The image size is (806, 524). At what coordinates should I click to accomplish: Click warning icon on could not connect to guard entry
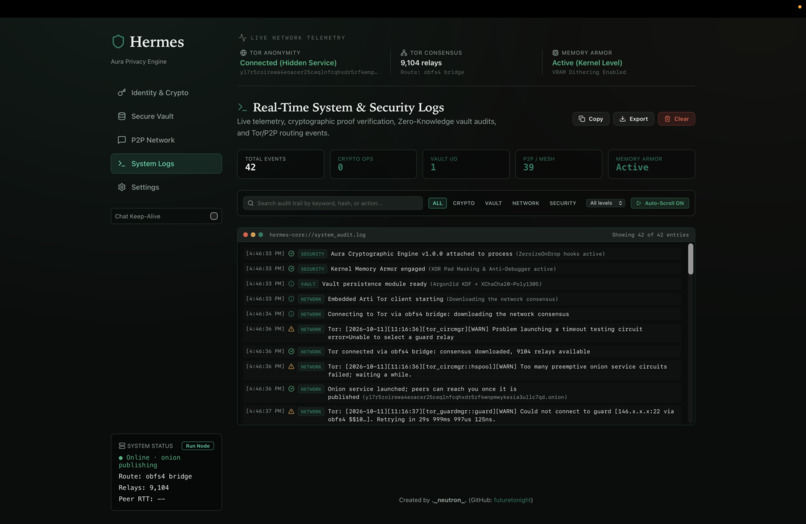click(x=291, y=411)
